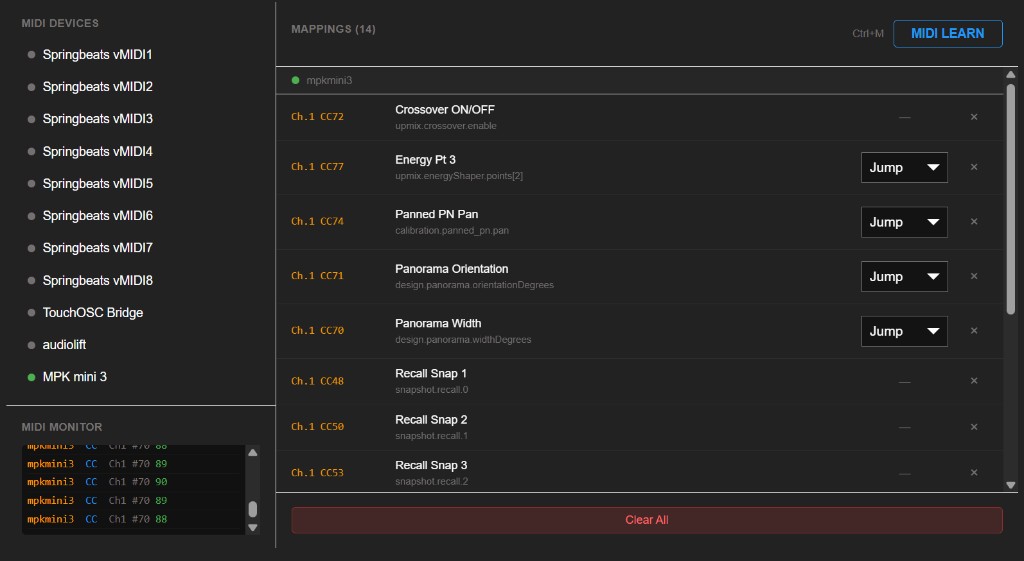Click the Ch.1 CC74 assignment label
Image resolution: width=1024 pixels, height=561 pixels.
(x=317, y=222)
